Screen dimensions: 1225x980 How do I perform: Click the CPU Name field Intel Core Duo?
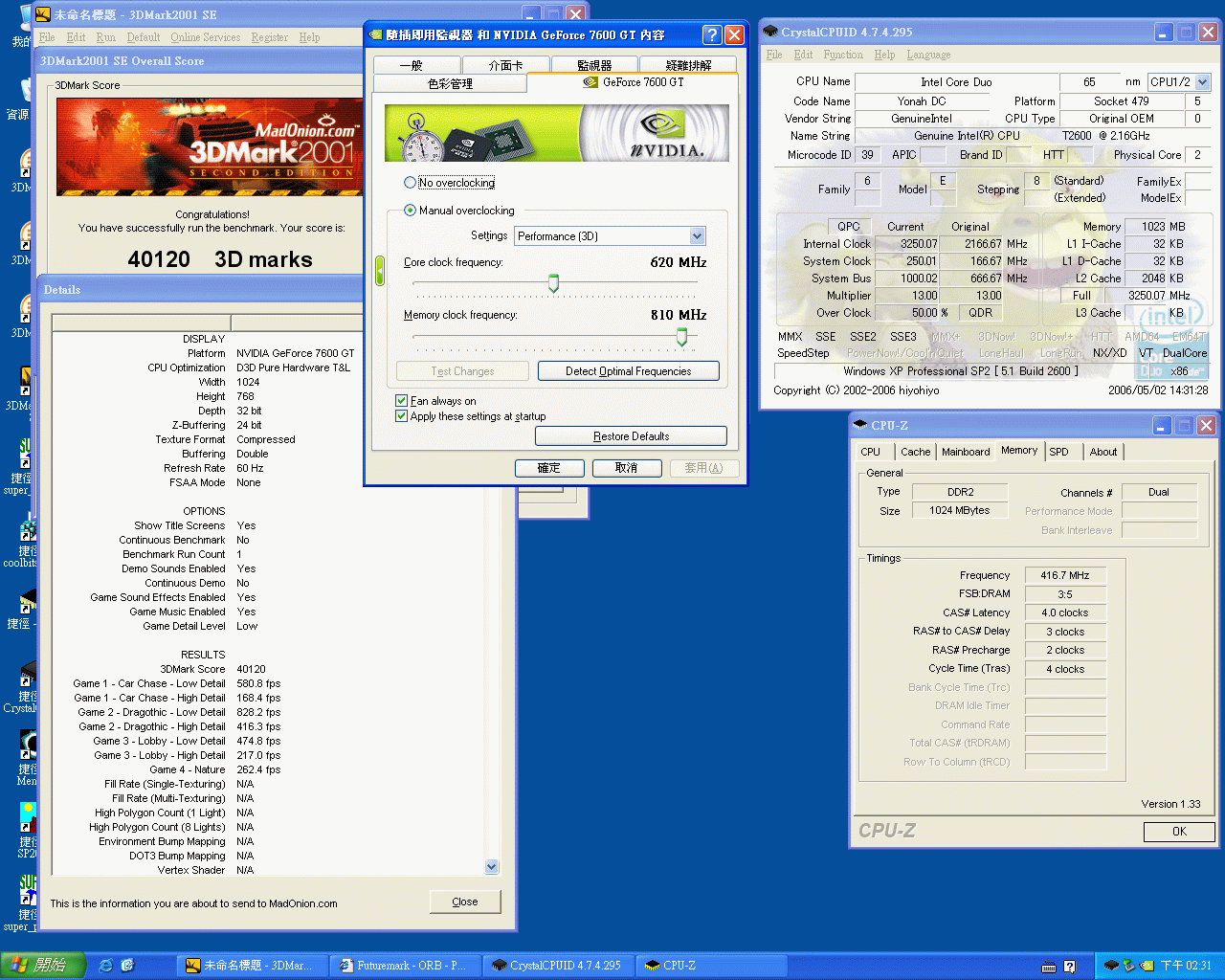(x=956, y=82)
